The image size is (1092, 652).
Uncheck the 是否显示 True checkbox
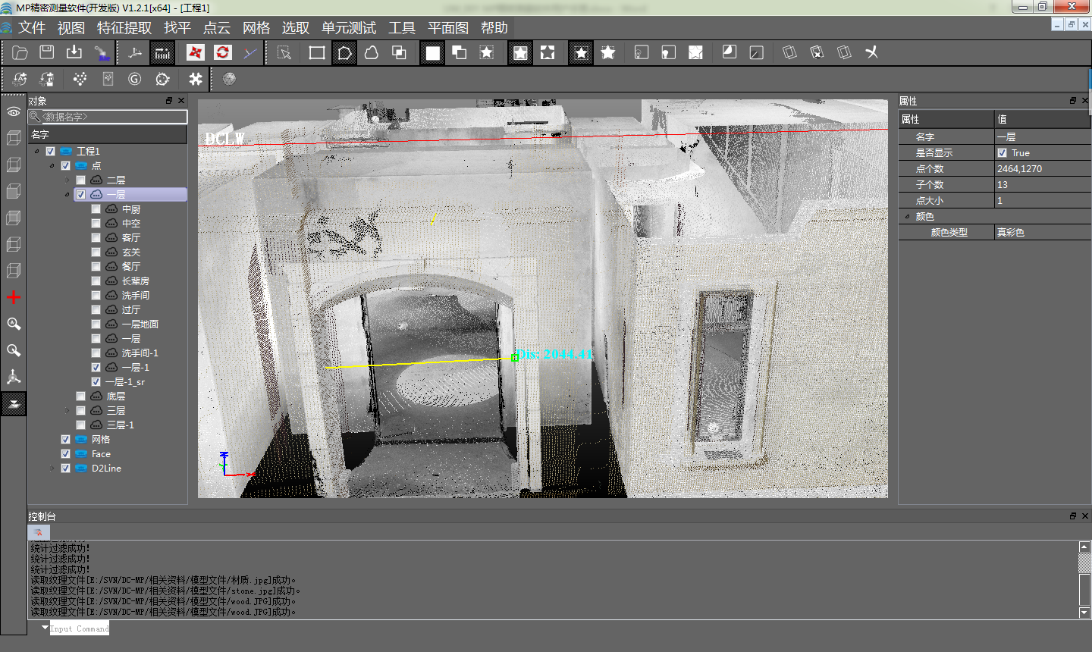[x=1002, y=153]
